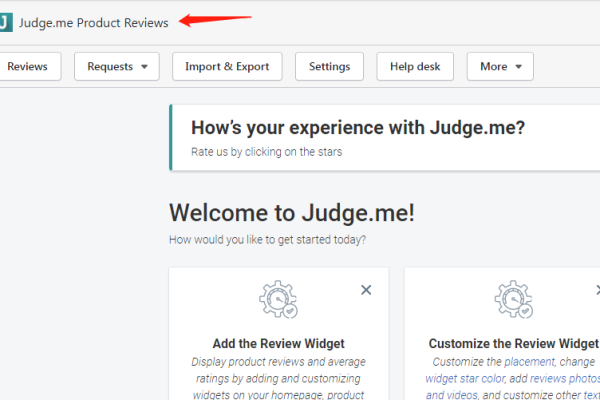Click the Rate us by clicking on the stars text
600x400 pixels.
[267, 152]
